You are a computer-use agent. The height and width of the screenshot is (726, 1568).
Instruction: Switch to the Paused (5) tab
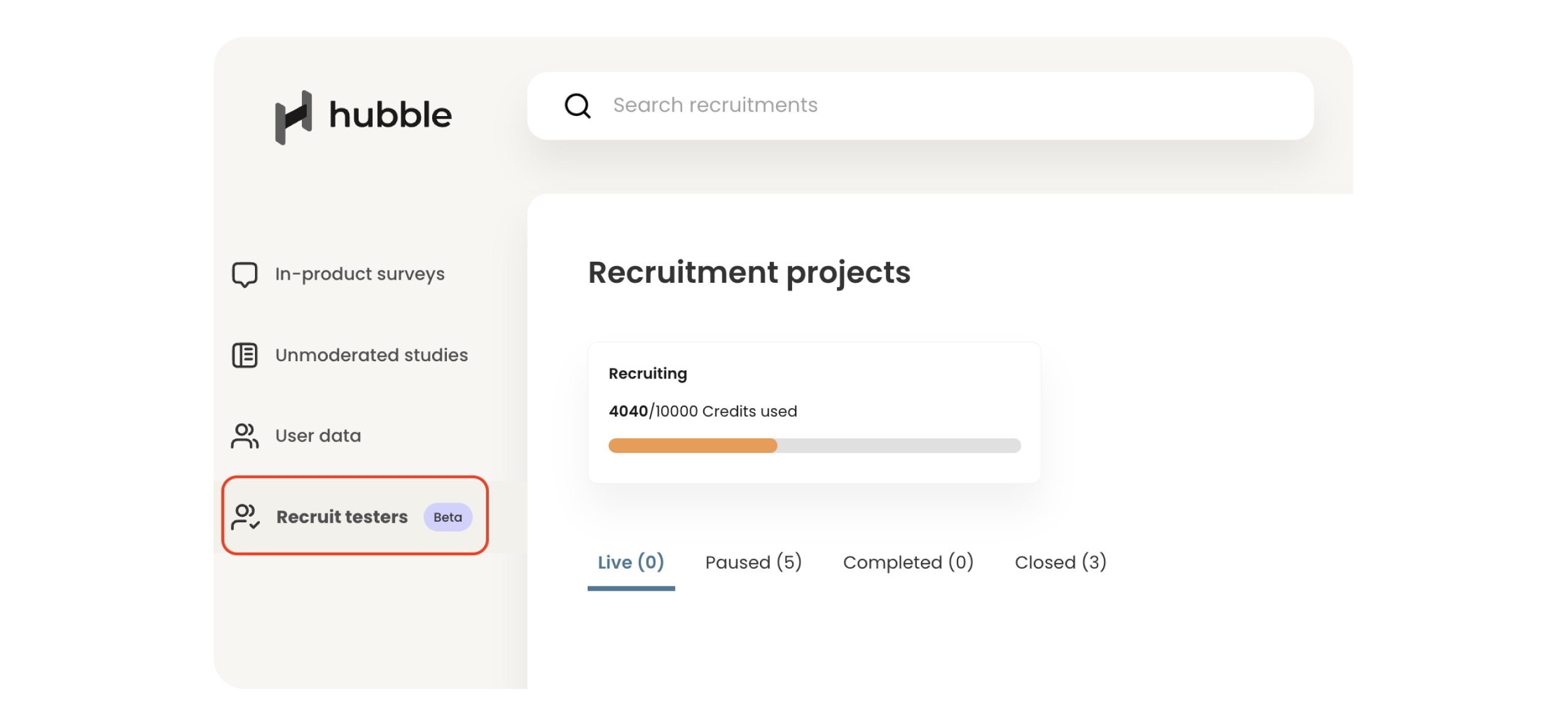[x=753, y=562]
